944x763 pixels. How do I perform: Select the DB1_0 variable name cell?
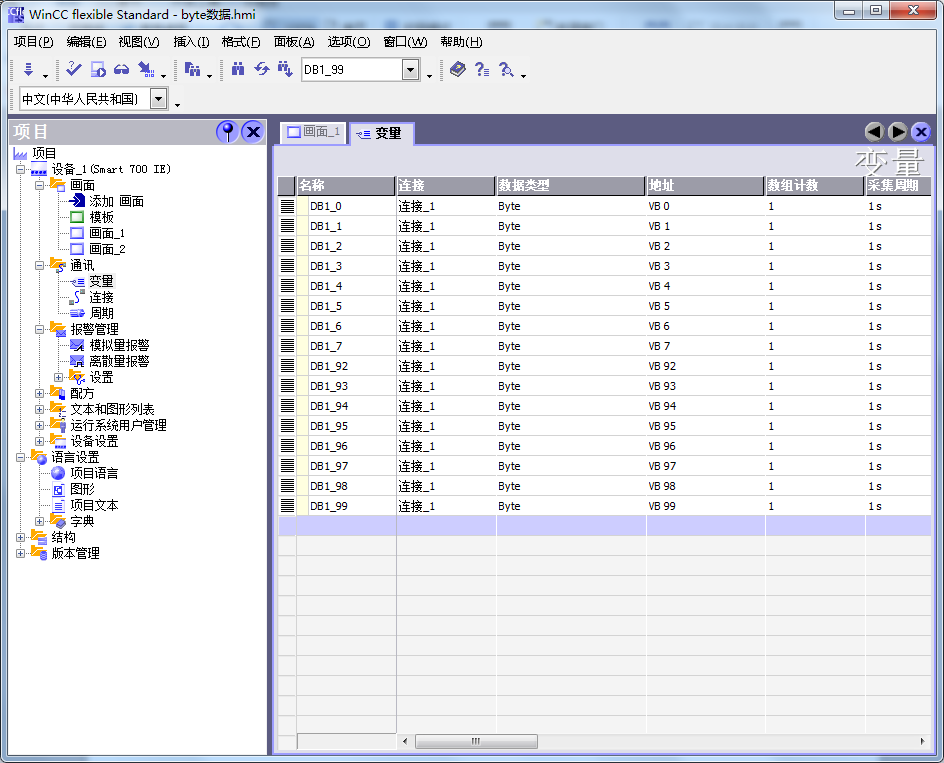346,207
